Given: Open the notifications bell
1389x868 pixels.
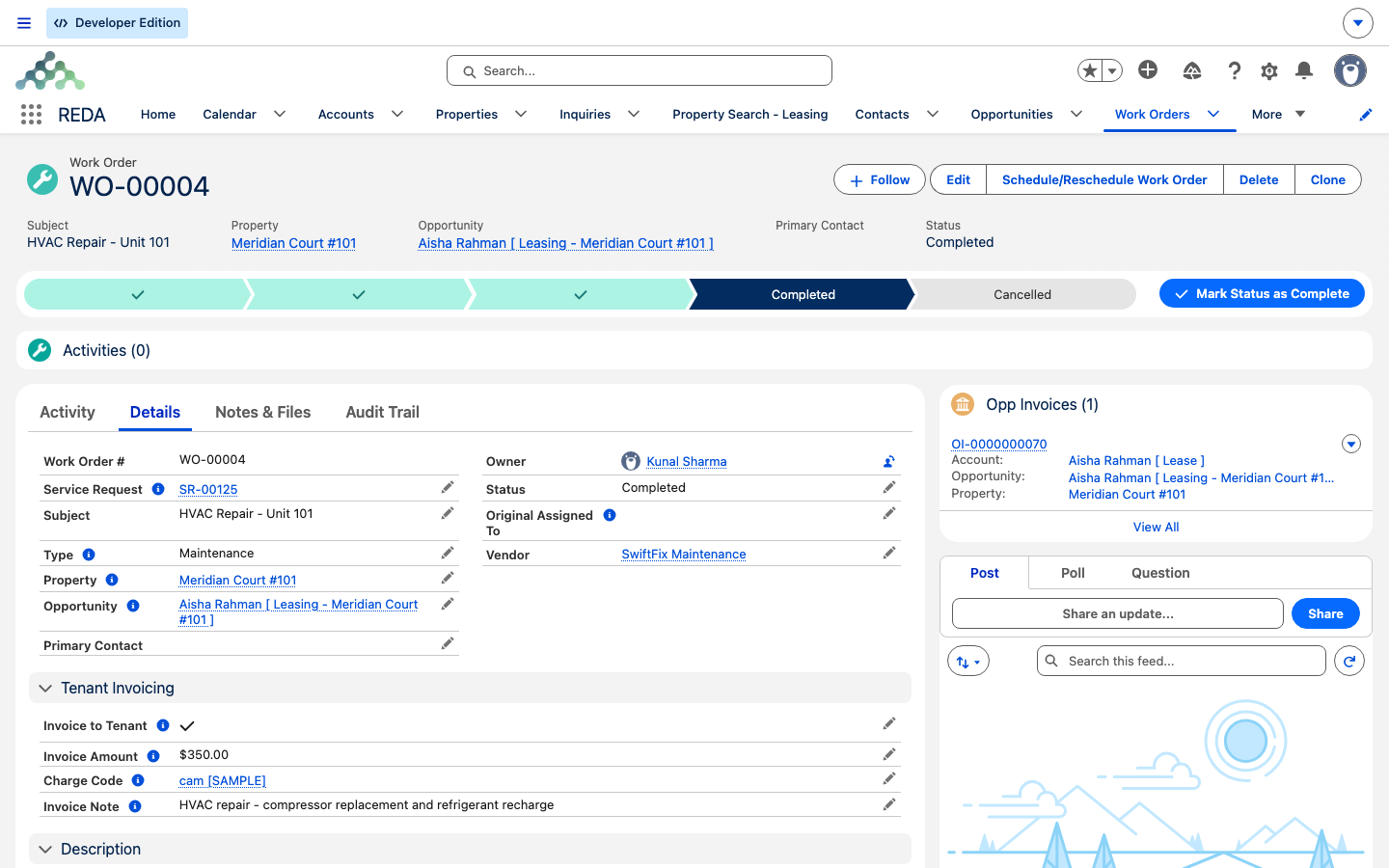Looking at the screenshot, I should click(x=1304, y=70).
